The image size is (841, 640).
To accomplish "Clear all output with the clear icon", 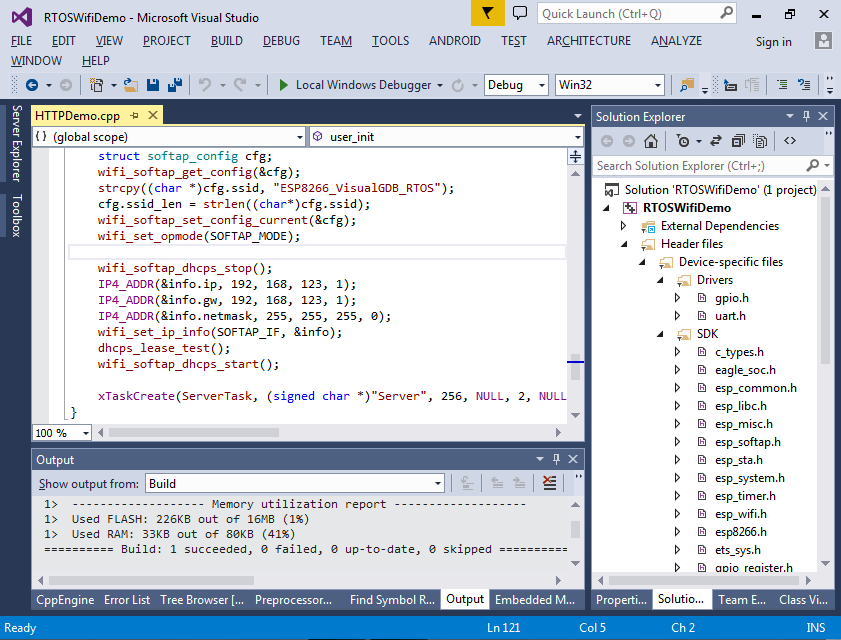I will tap(549, 483).
